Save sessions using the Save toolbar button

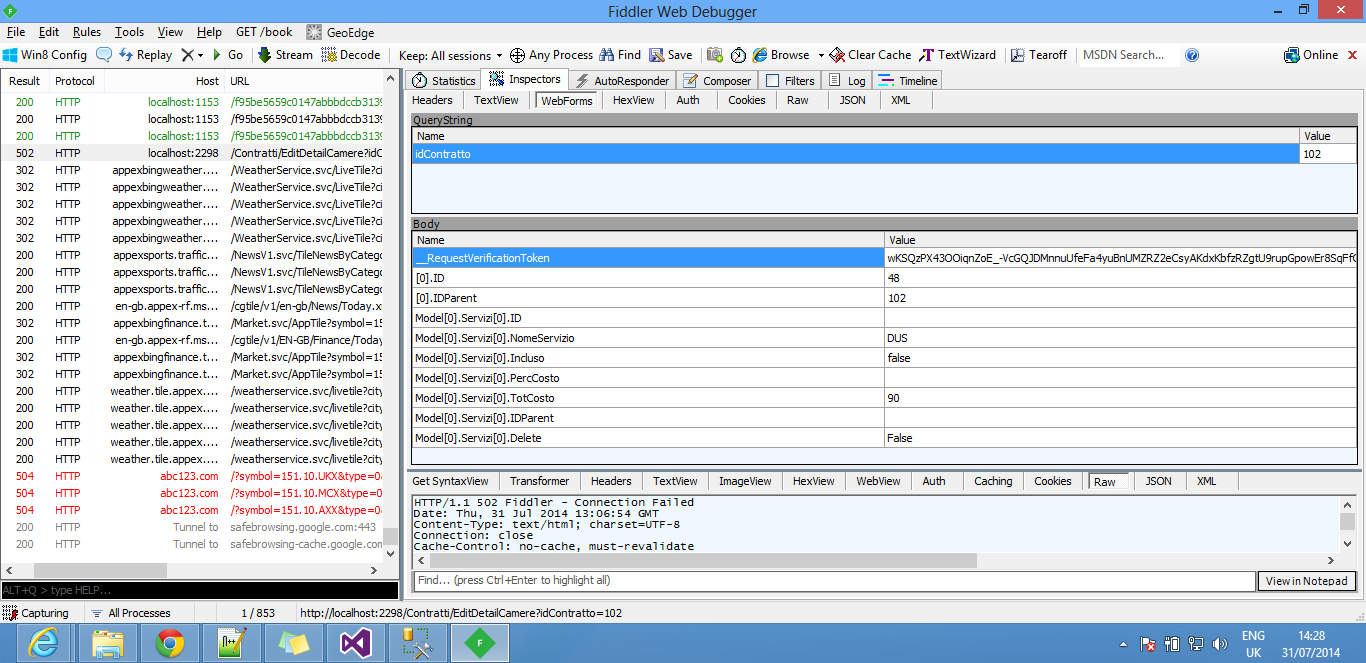(x=671, y=55)
